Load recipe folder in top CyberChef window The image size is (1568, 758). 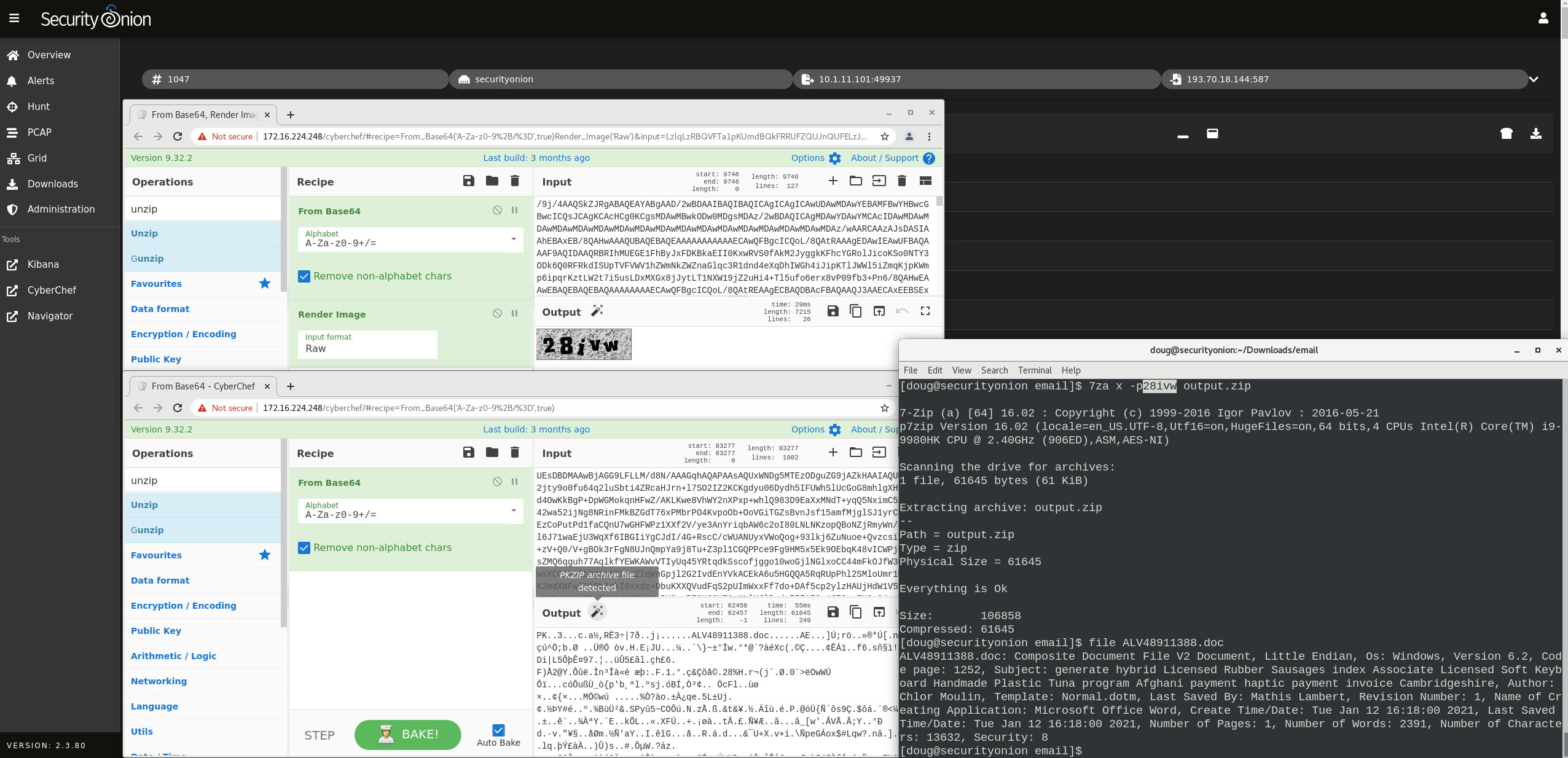[492, 181]
